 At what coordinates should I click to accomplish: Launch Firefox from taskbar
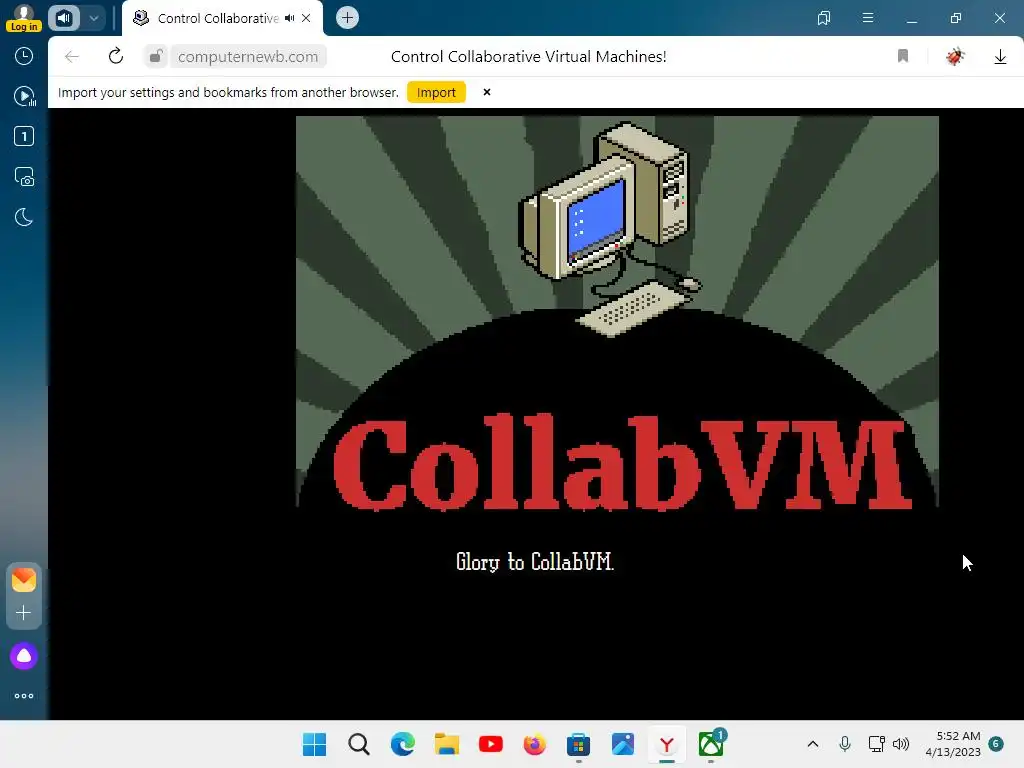535,744
